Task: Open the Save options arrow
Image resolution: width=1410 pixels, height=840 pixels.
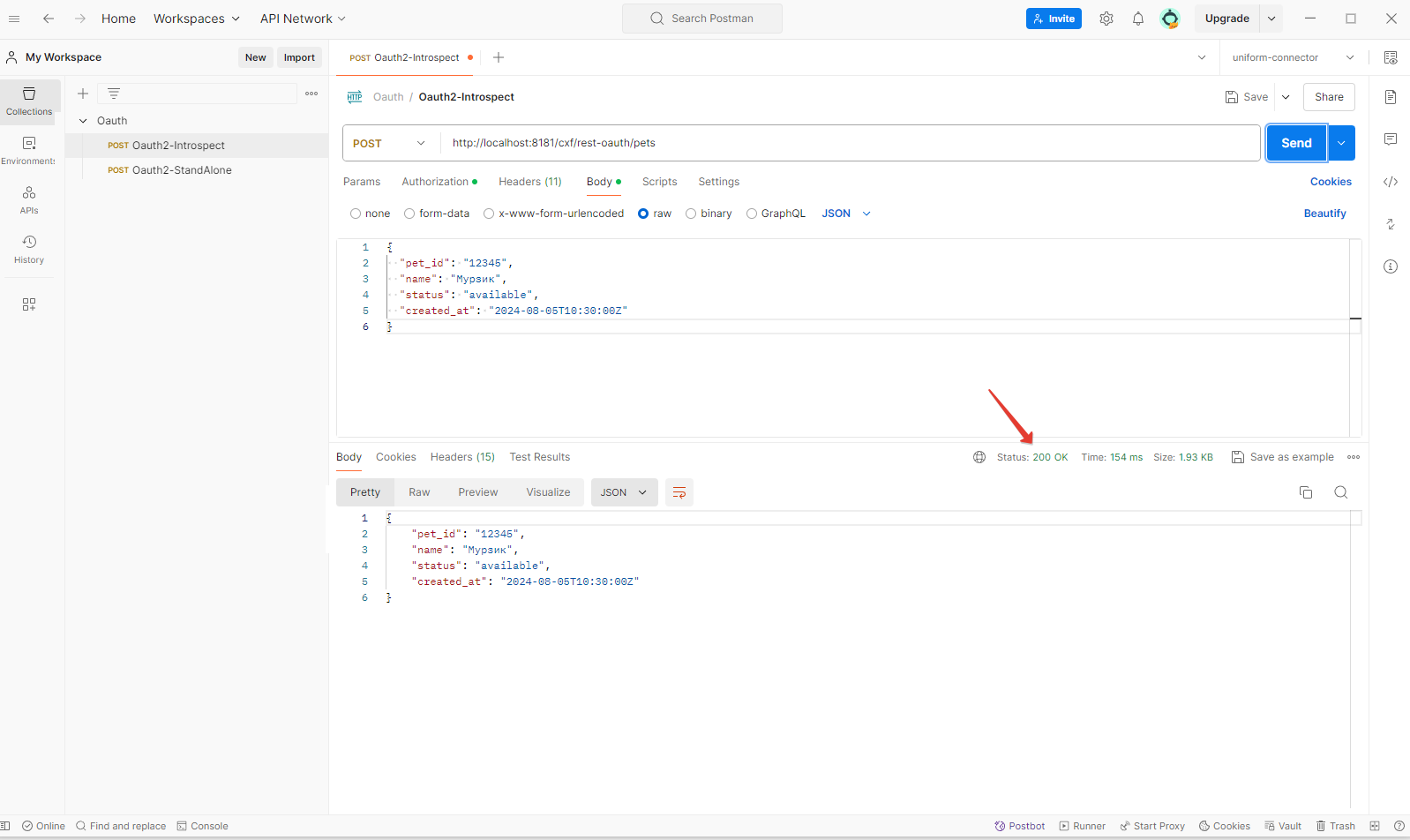Action: click(1286, 97)
